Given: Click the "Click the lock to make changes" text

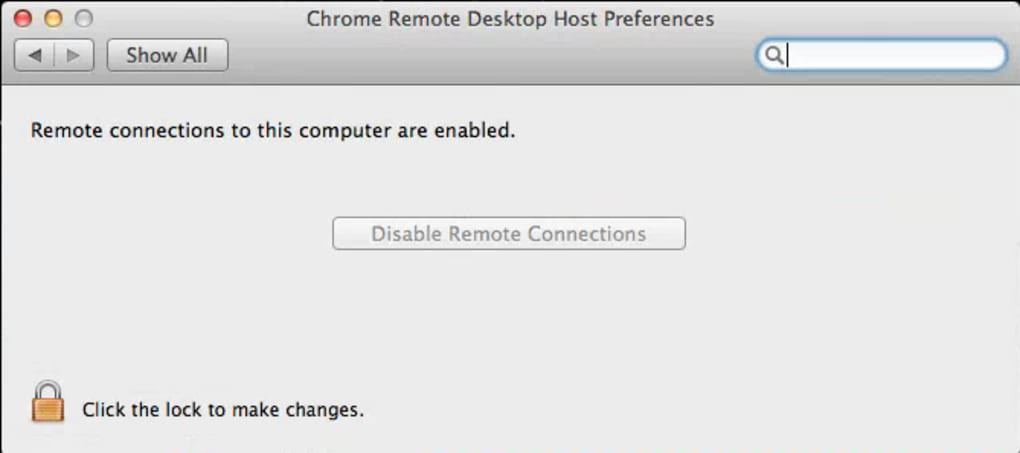Looking at the screenshot, I should [x=222, y=409].
